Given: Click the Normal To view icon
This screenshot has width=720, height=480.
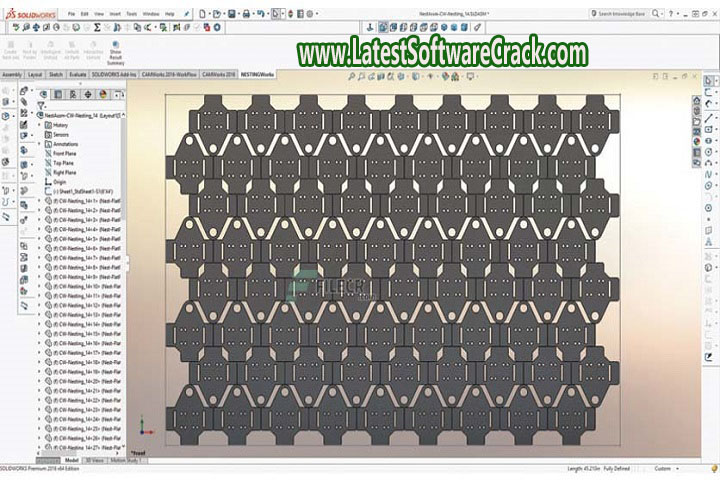Looking at the screenshot, I should pyautogui.click(x=370, y=28).
